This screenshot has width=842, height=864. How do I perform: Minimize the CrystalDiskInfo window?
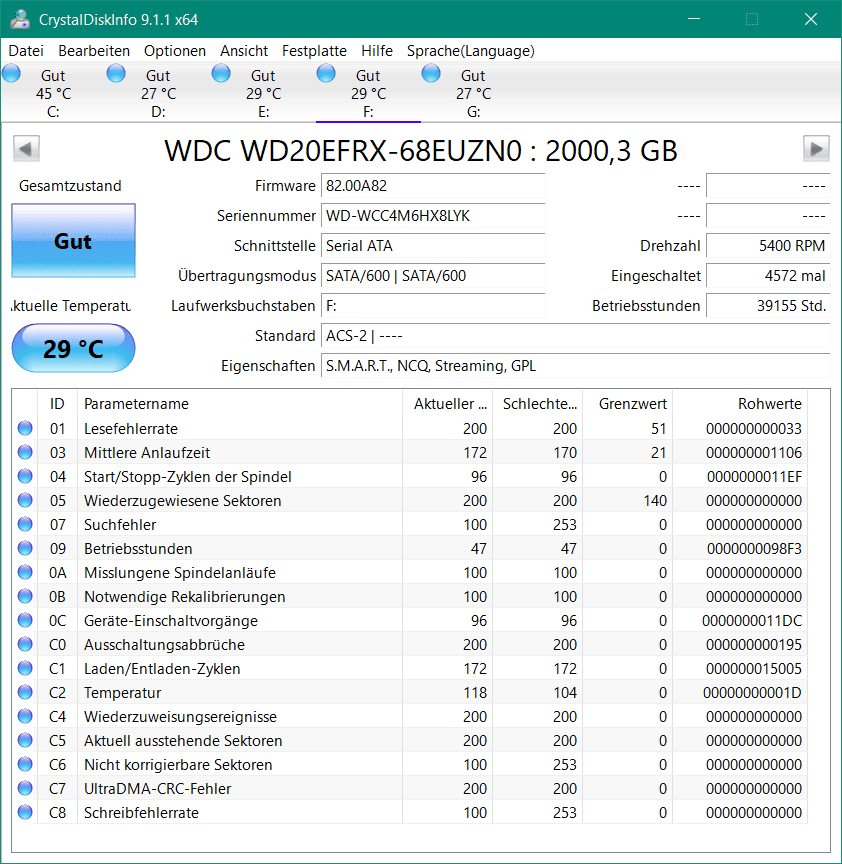click(x=694, y=19)
